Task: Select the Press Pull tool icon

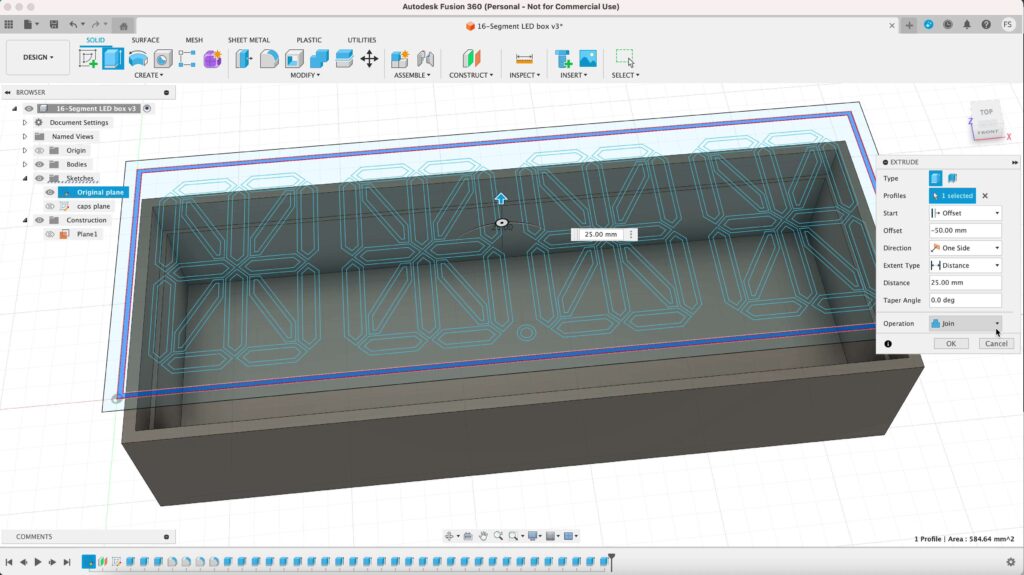Action: coord(244,59)
